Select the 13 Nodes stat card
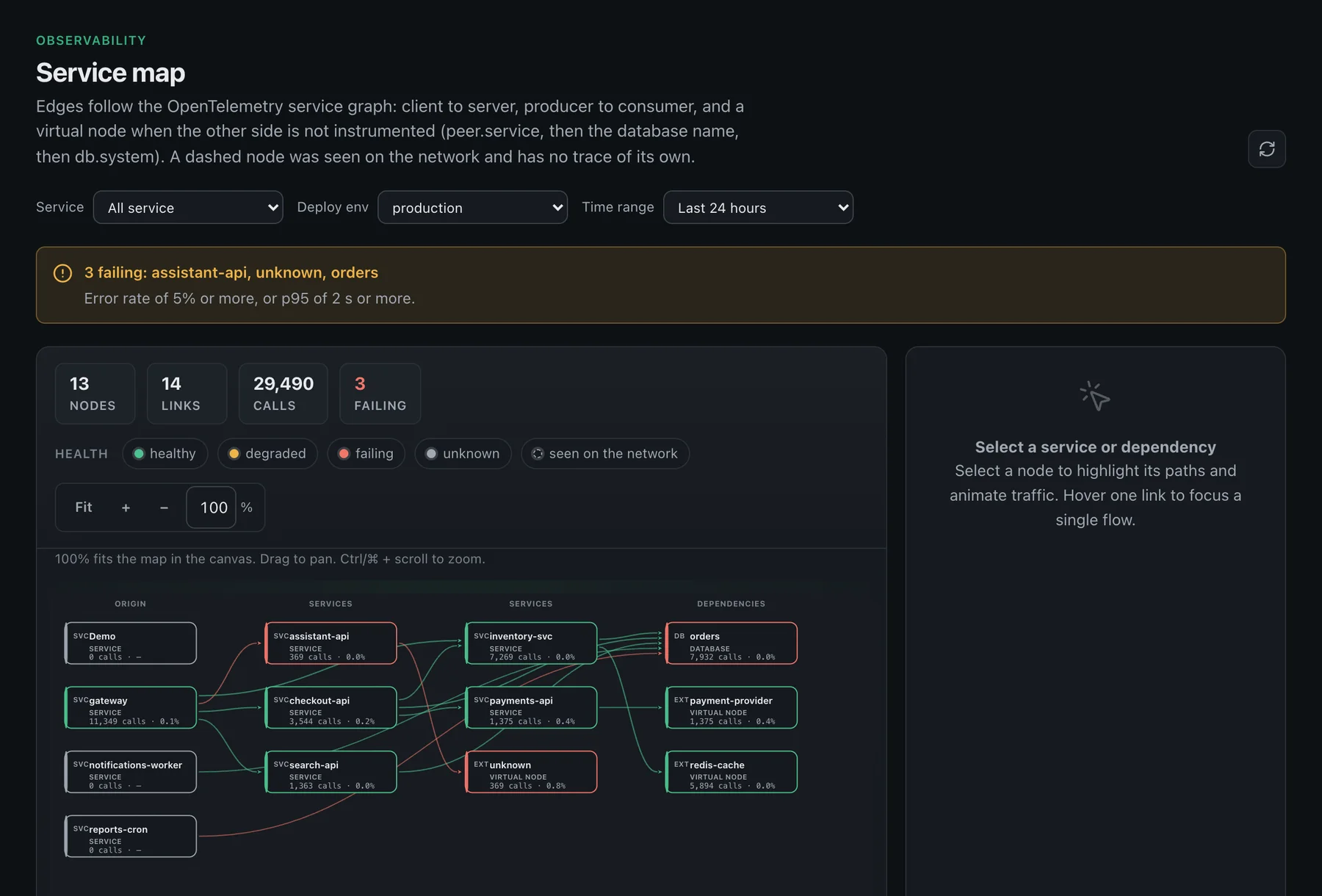 tap(95, 394)
